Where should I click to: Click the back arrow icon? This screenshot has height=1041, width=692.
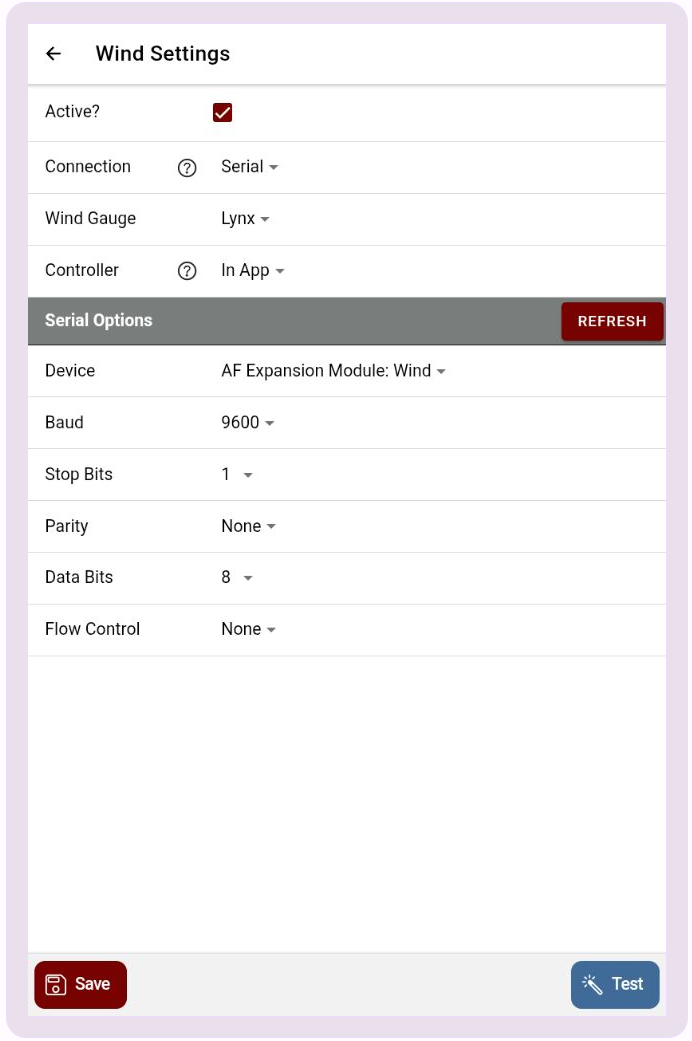[54, 54]
